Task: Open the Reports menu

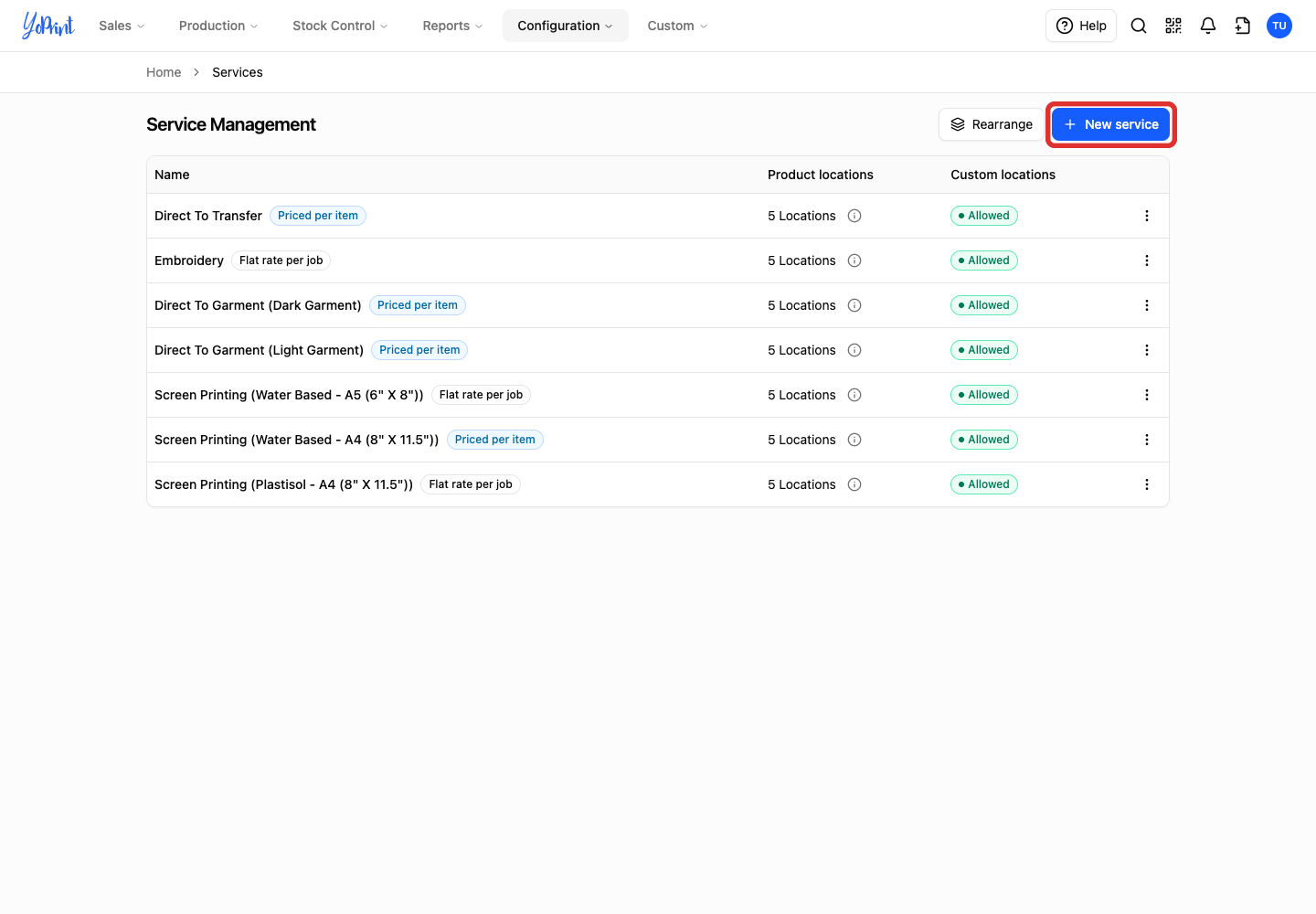Action: coord(452,26)
